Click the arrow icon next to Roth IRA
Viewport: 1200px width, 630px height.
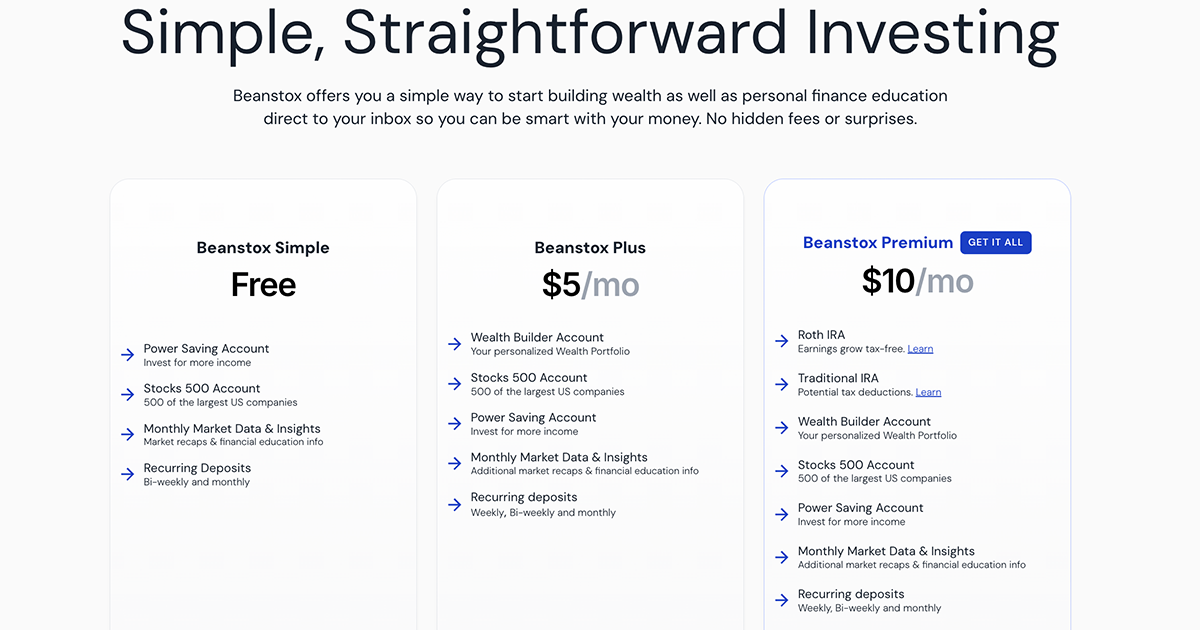click(x=781, y=341)
